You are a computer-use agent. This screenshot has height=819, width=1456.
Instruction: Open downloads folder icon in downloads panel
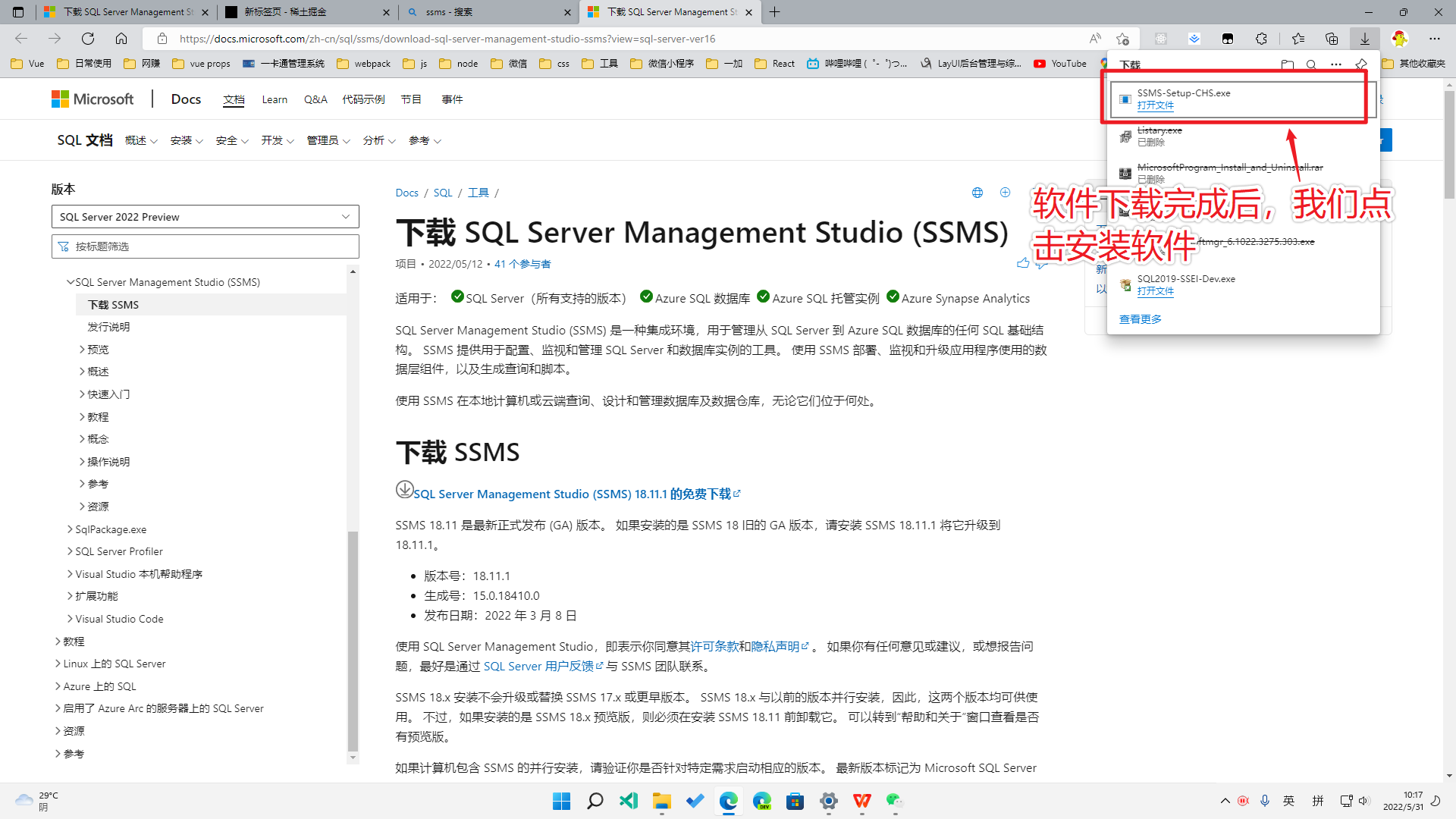click(1288, 65)
